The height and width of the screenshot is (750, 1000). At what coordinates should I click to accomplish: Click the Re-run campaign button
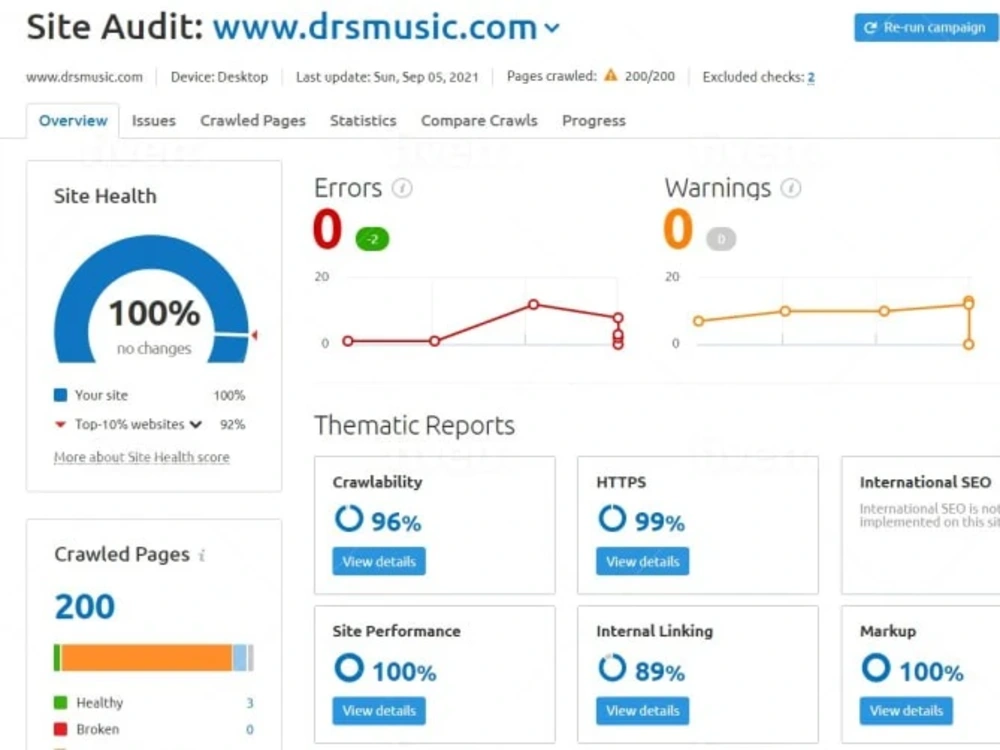click(926, 27)
